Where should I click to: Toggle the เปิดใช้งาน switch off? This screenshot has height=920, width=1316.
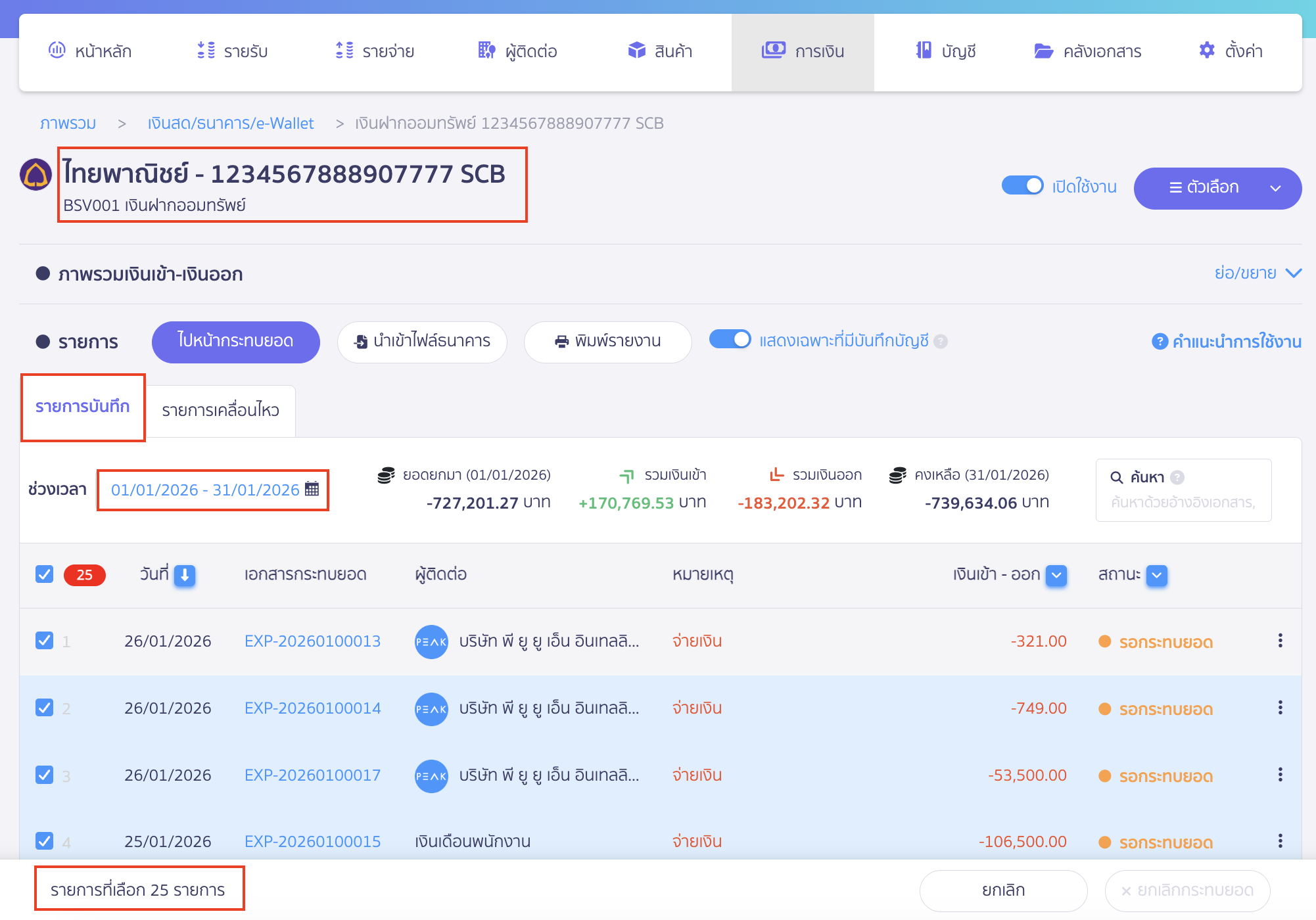pyautogui.click(x=1022, y=186)
